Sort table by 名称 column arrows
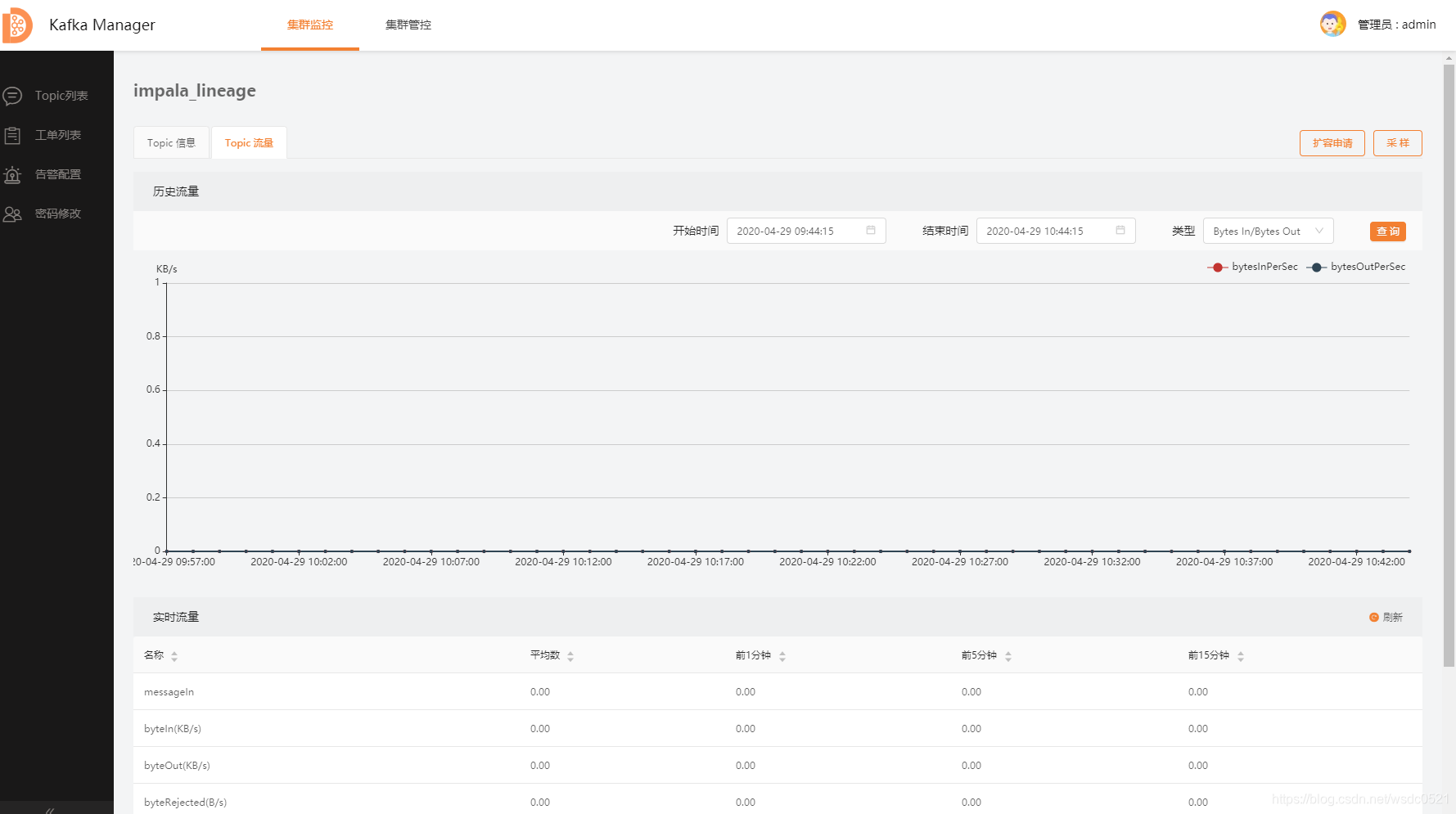The width and height of the screenshot is (1456, 814). click(x=174, y=656)
